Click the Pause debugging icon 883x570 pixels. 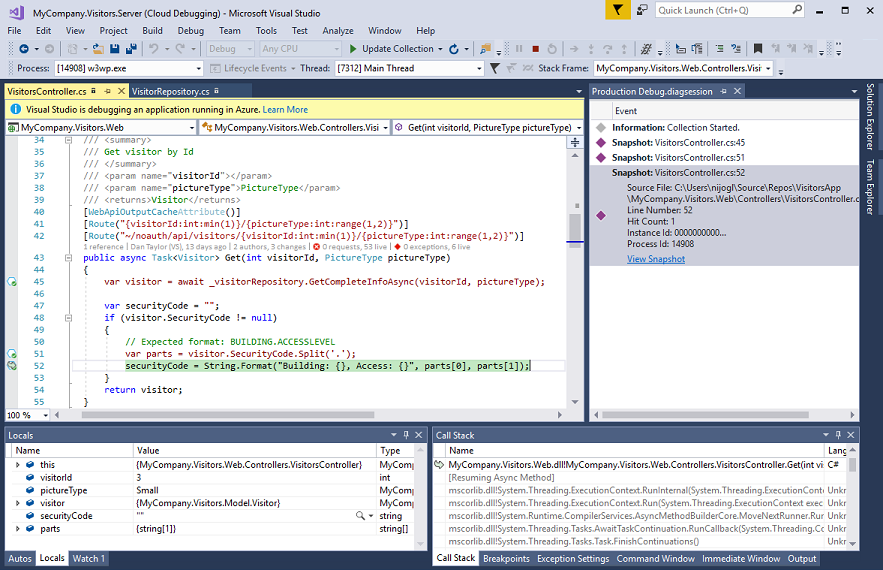click(519, 49)
